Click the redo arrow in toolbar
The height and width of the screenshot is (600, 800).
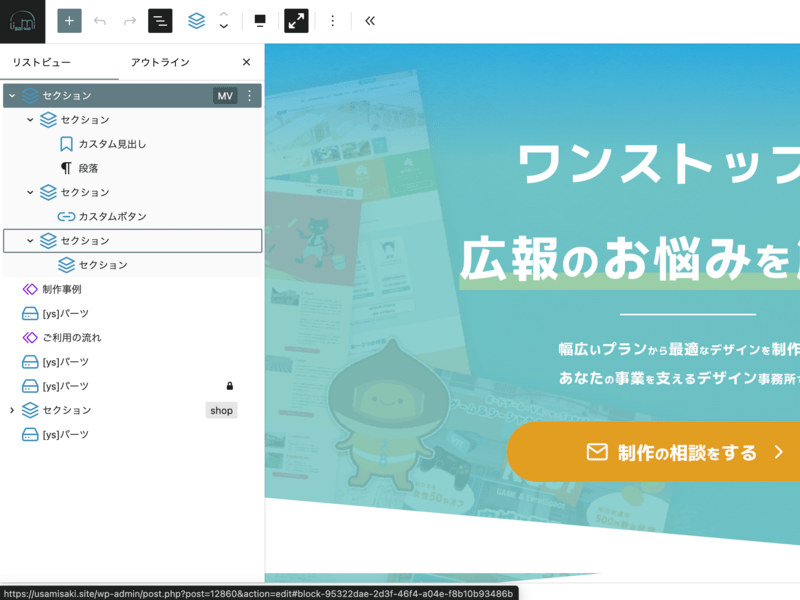click(129, 21)
